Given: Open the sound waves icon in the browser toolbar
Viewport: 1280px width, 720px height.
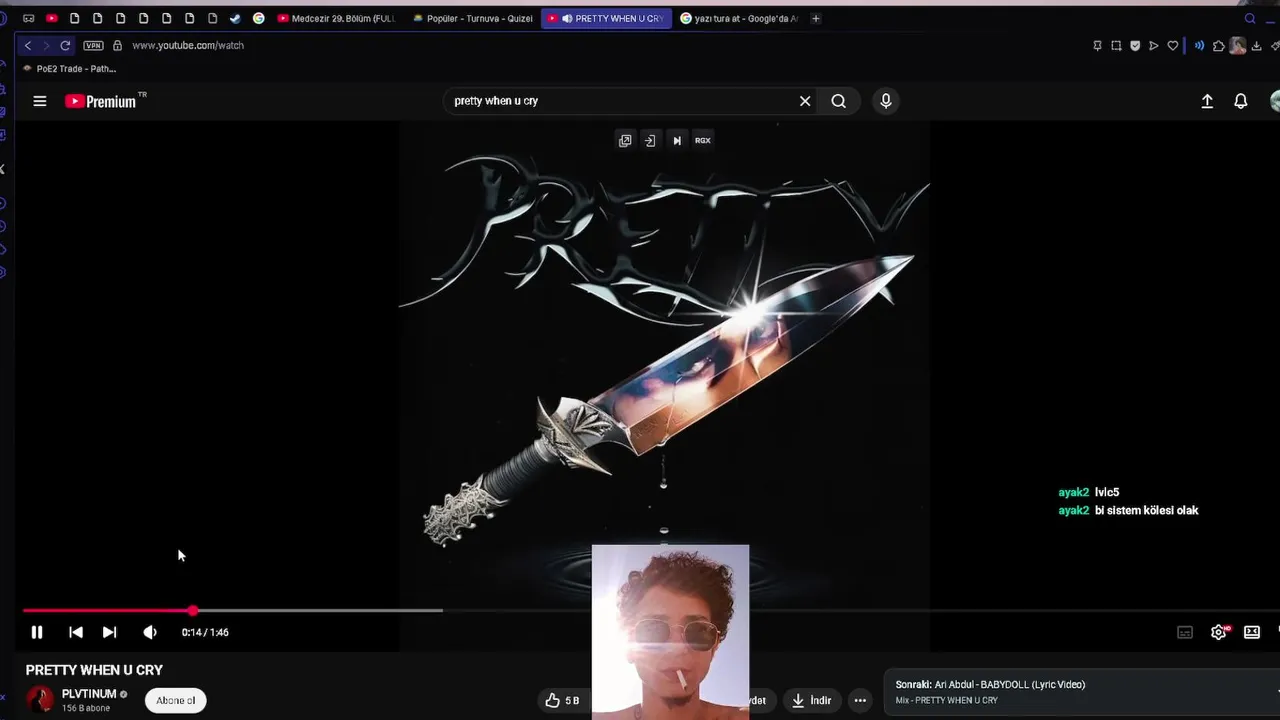Looking at the screenshot, I should coord(1199,45).
